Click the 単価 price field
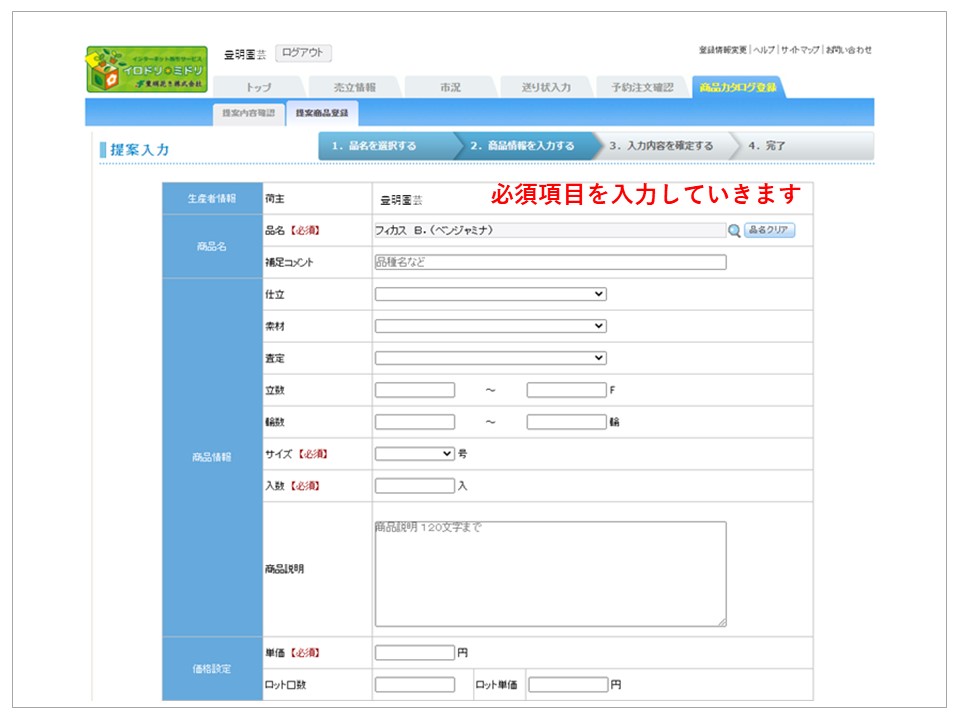 point(414,653)
